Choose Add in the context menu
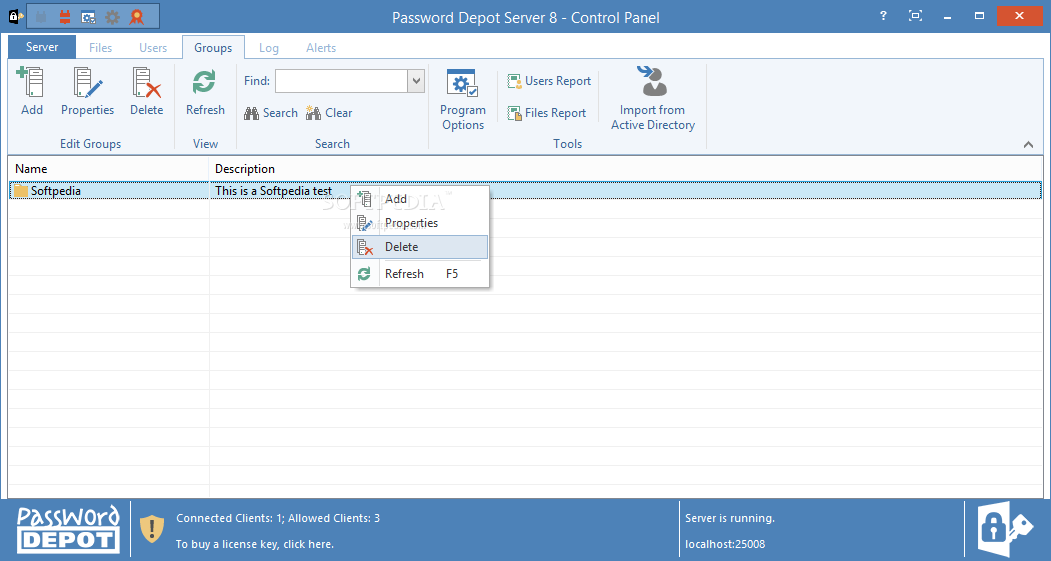The image size is (1051, 561). (420, 199)
